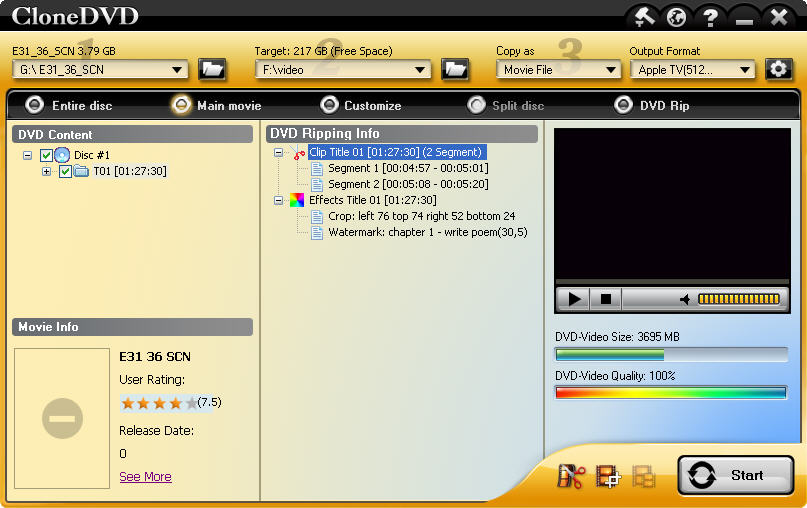Open output format settings gear
This screenshot has height=508, width=807.
[x=778, y=69]
